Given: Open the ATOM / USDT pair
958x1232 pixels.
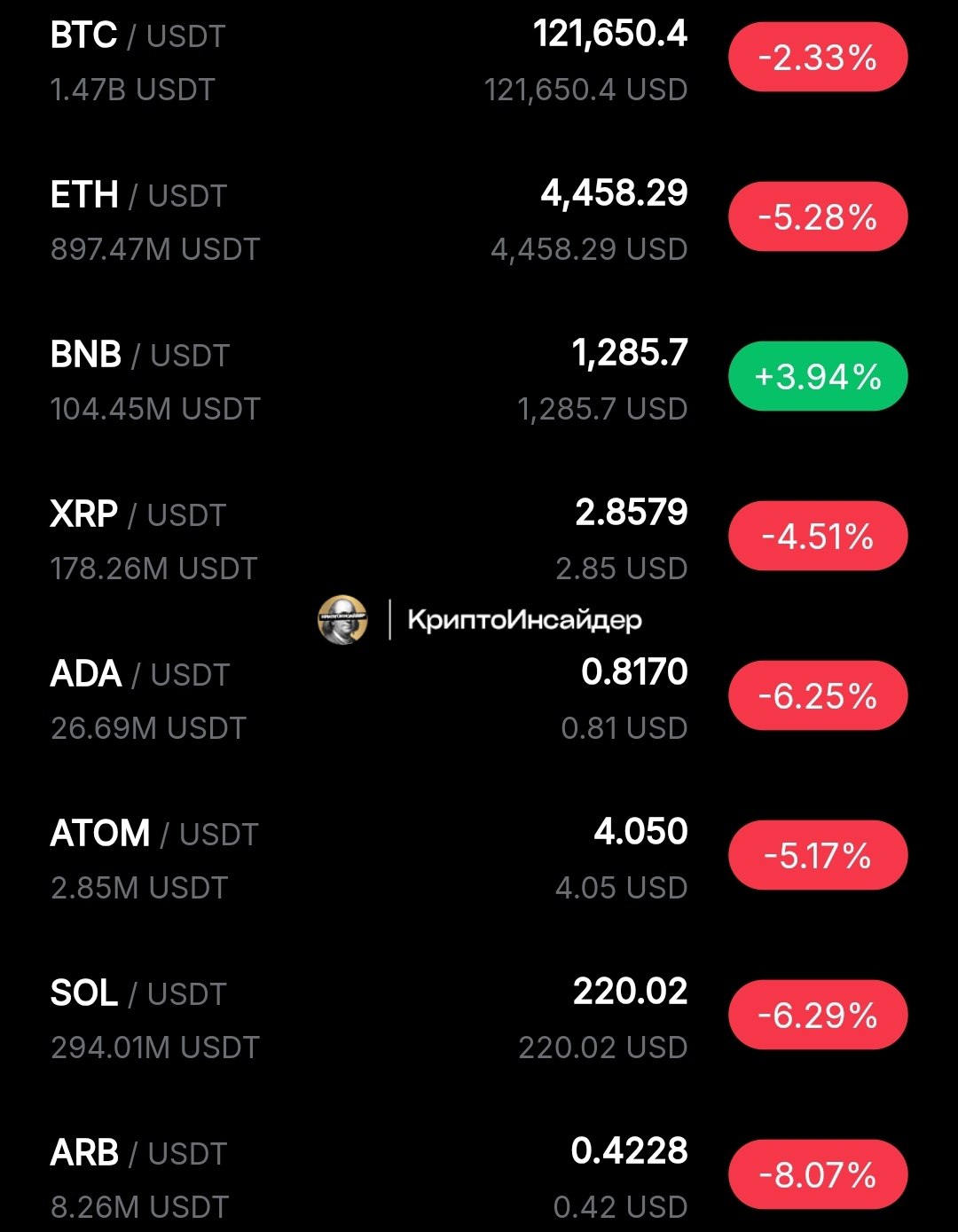Looking at the screenshot, I should pos(154,835).
